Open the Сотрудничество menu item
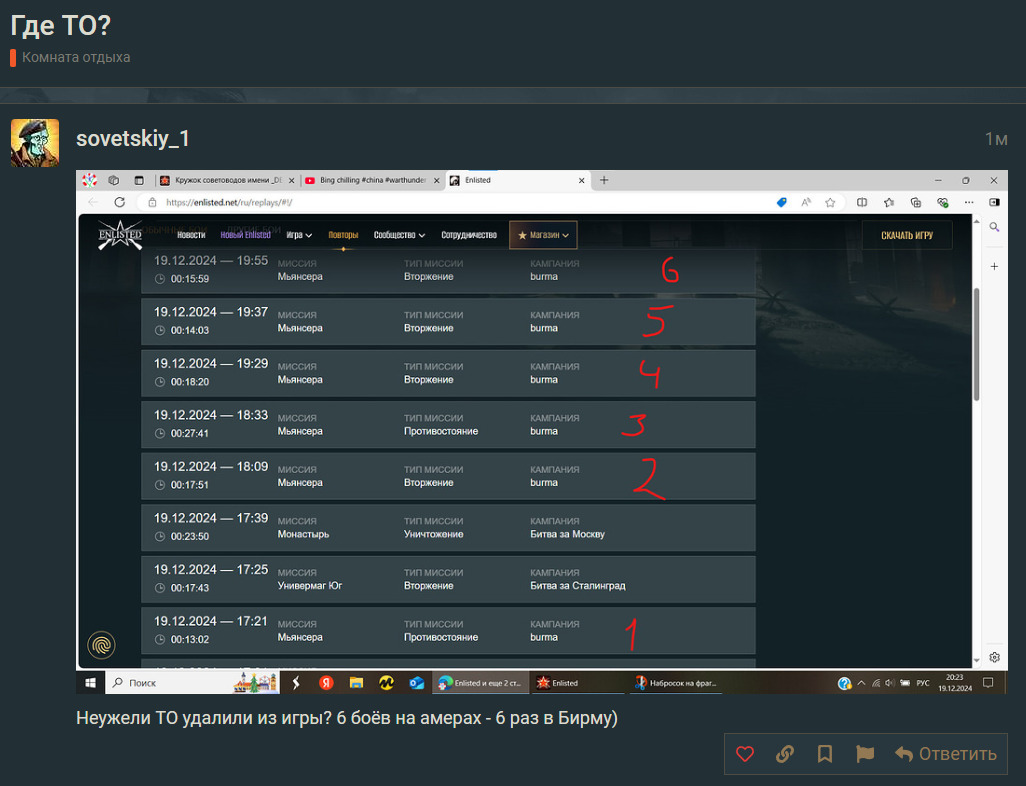The image size is (1026, 786). click(x=469, y=235)
